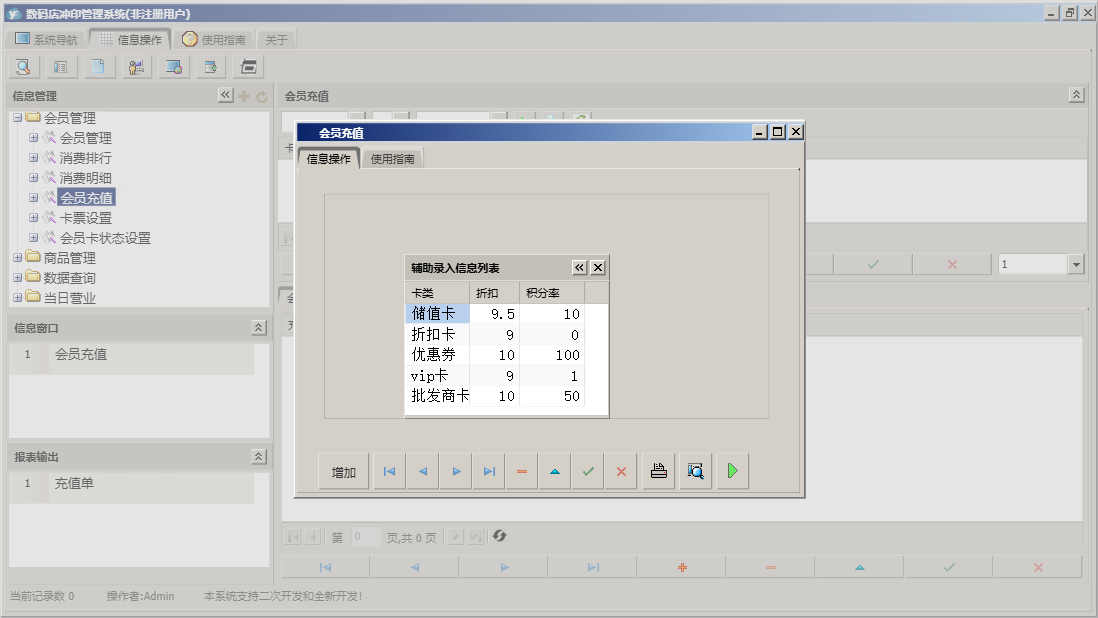
Task: Select 使用指南 tab in 会员充值 dialog
Action: 392,159
